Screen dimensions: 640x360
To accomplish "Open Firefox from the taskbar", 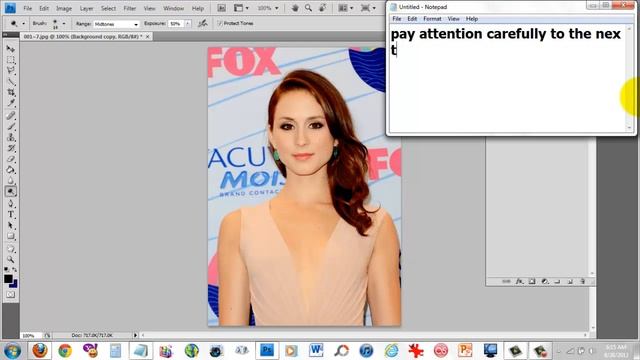I will (x=40, y=351).
